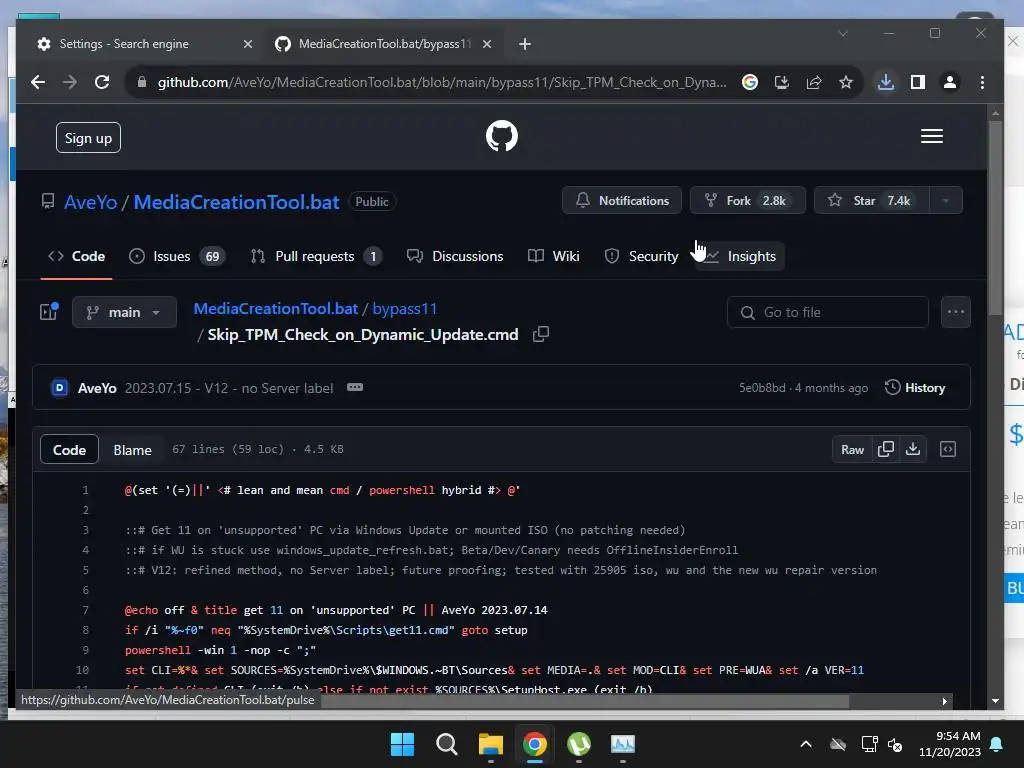Copy the file path icon

coord(541,334)
